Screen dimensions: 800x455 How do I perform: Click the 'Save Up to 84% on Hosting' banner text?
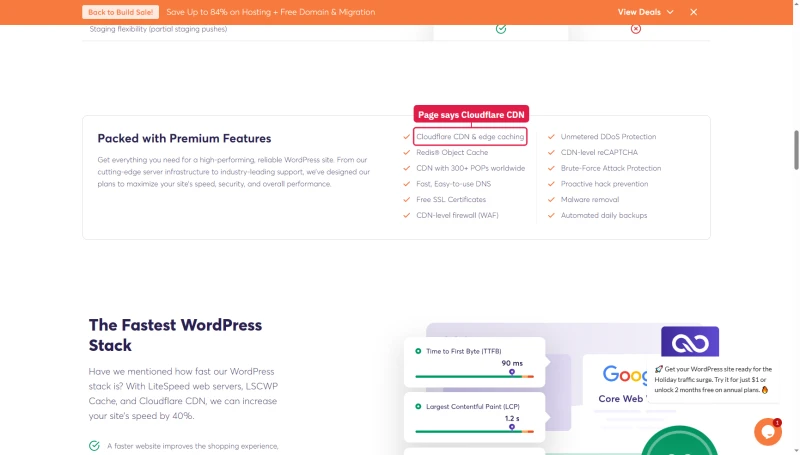point(270,12)
